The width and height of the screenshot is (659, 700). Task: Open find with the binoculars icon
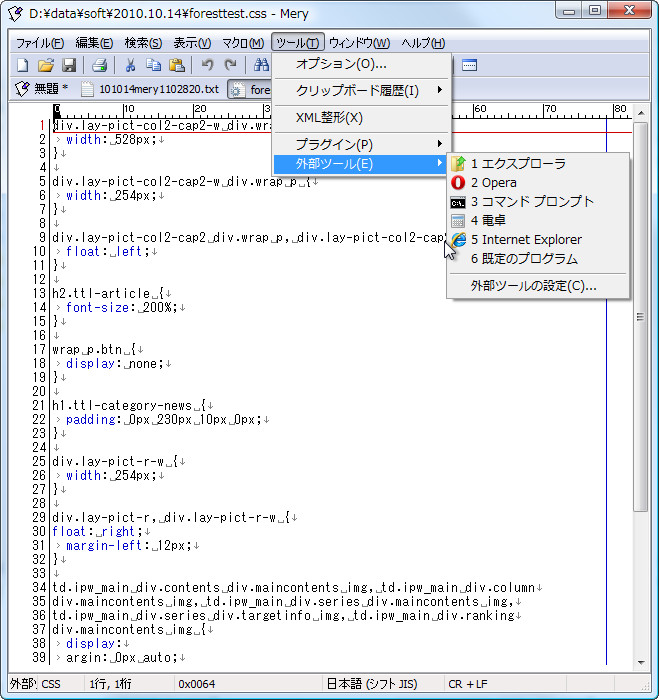[x=261, y=65]
